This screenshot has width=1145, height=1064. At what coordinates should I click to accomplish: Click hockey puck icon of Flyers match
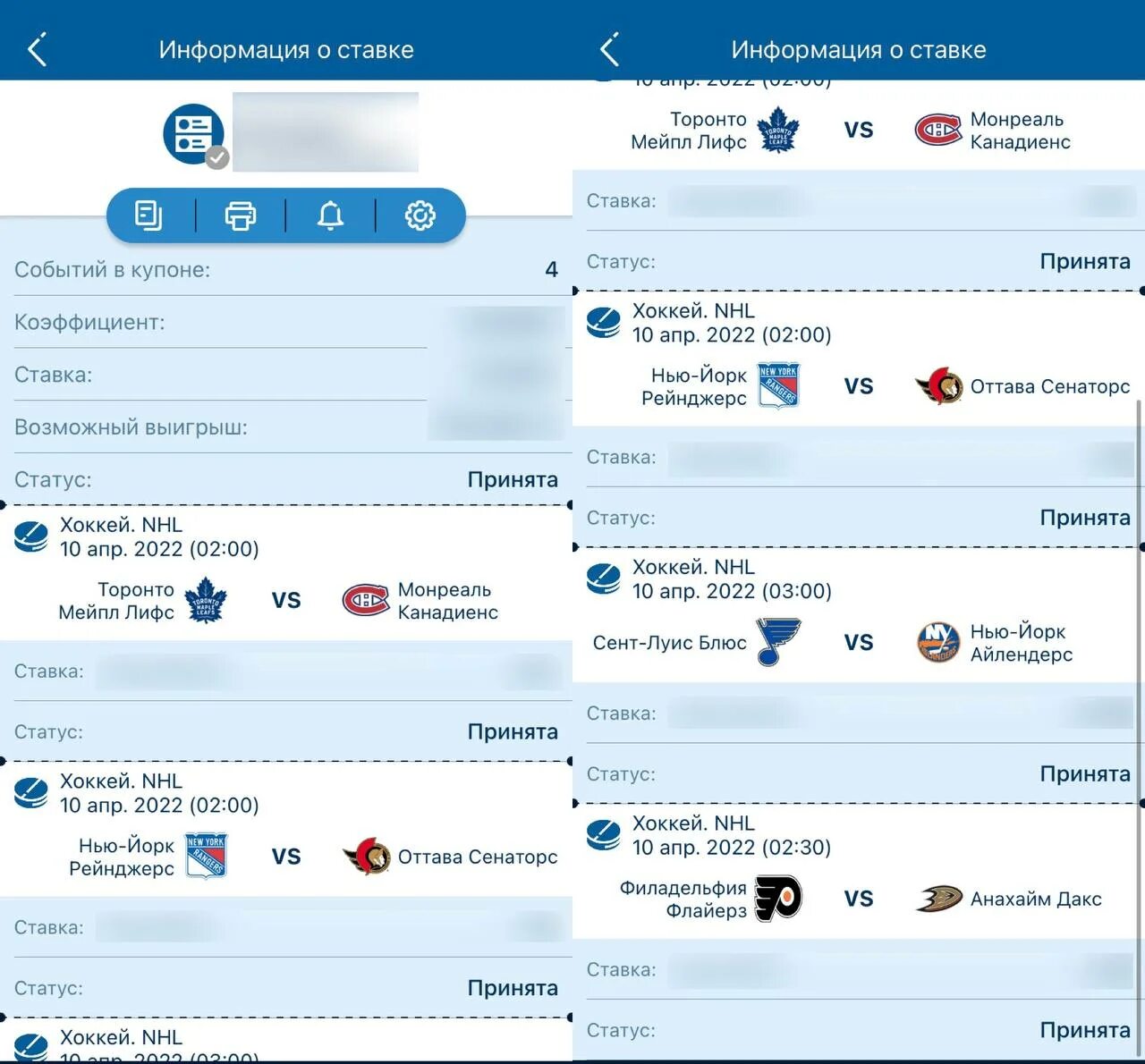[604, 835]
